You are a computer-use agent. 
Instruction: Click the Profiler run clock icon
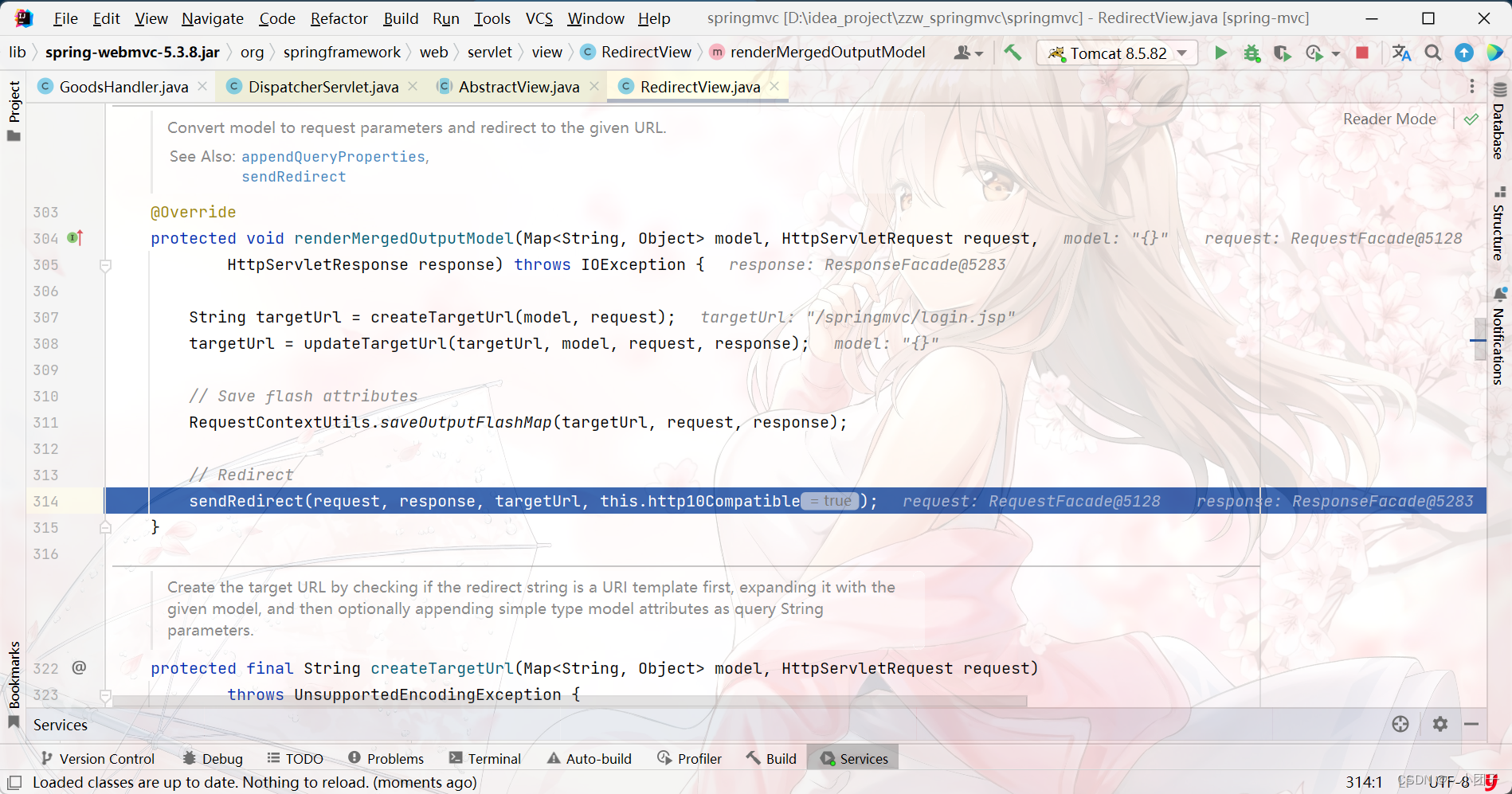pos(1314,53)
